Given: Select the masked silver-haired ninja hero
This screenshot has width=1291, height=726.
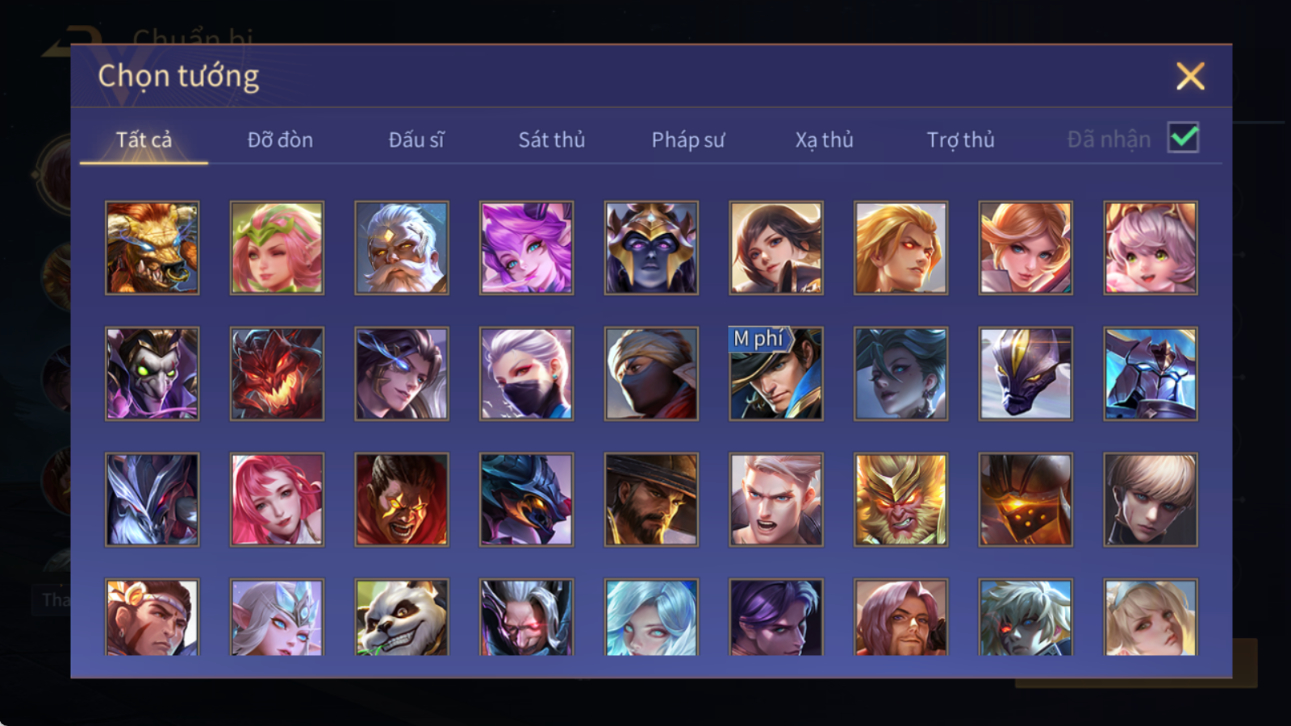Looking at the screenshot, I should (526, 373).
